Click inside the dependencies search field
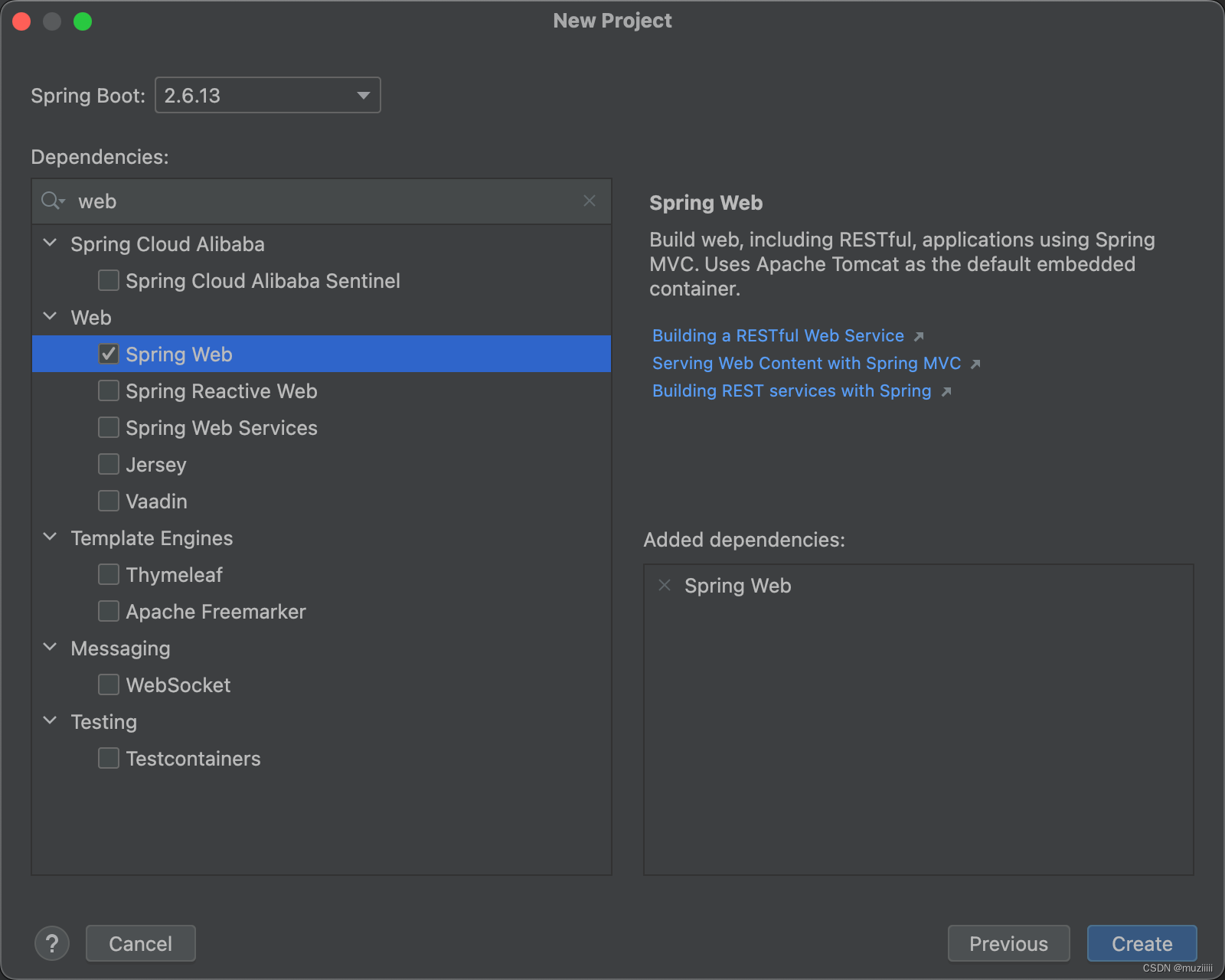Image resolution: width=1225 pixels, height=980 pixels. pos(306,201)
